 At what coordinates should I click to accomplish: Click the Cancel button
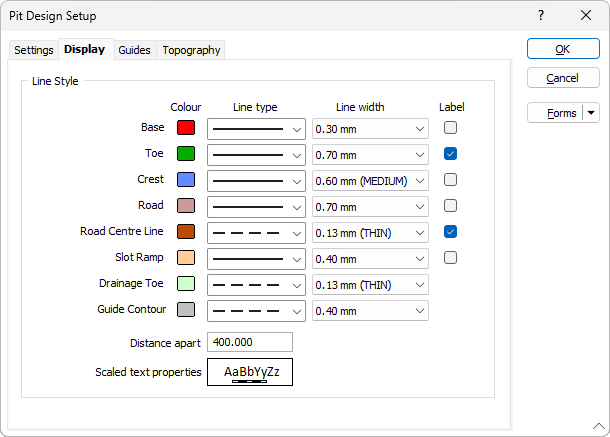click(562, 78)
